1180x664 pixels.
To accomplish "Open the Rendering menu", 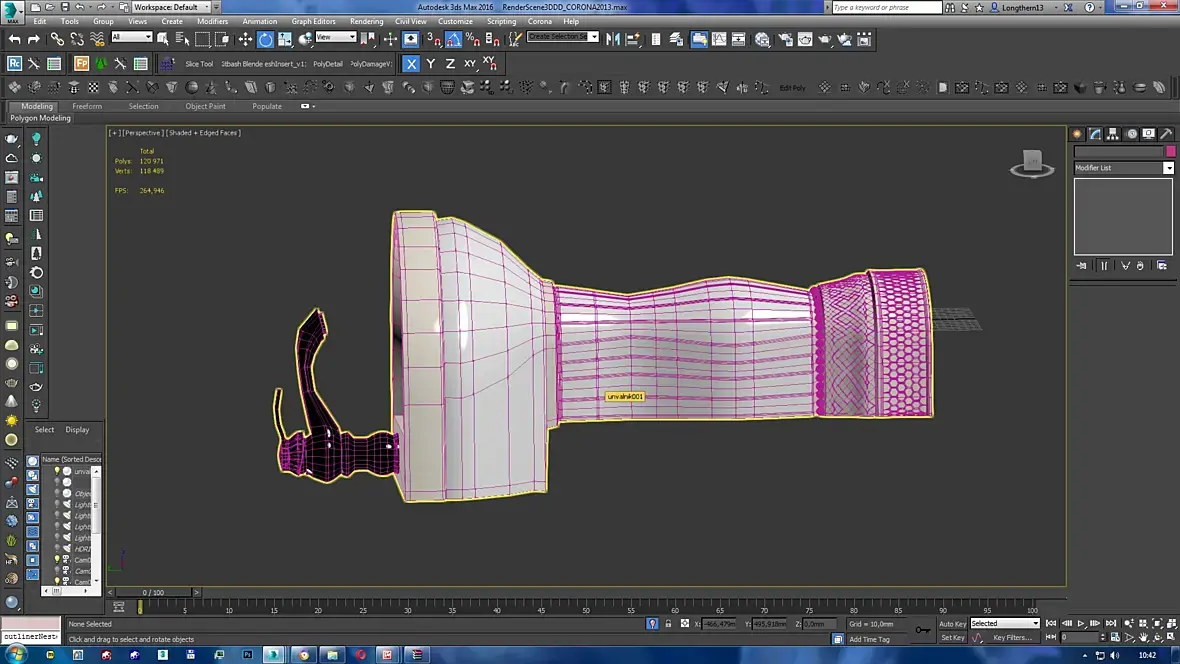I will pos(366,21).
